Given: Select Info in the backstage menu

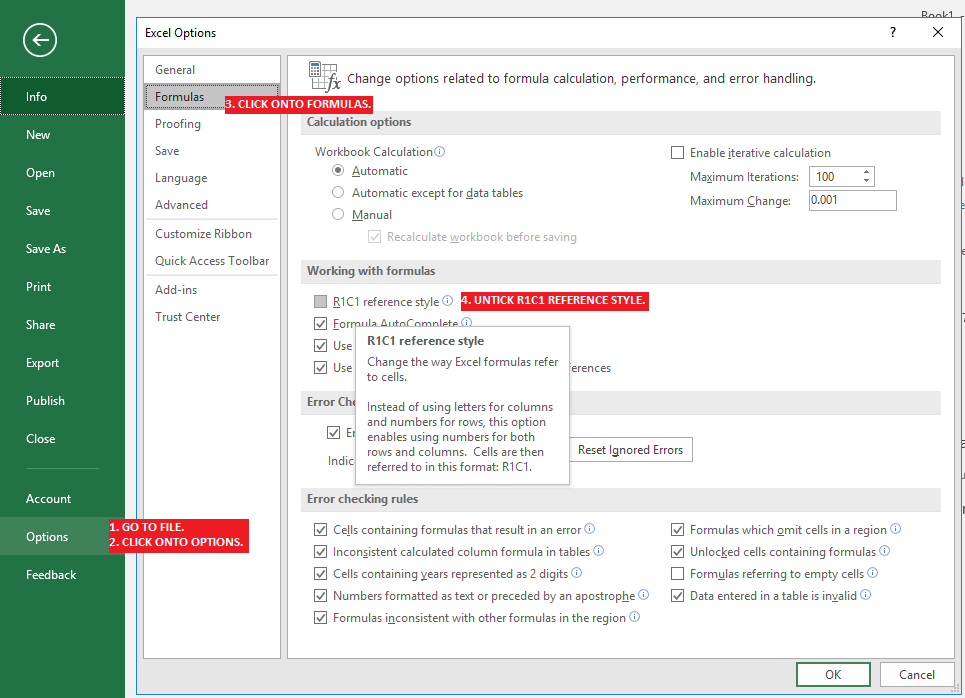Looking at the screenshot, I should 62,97.
